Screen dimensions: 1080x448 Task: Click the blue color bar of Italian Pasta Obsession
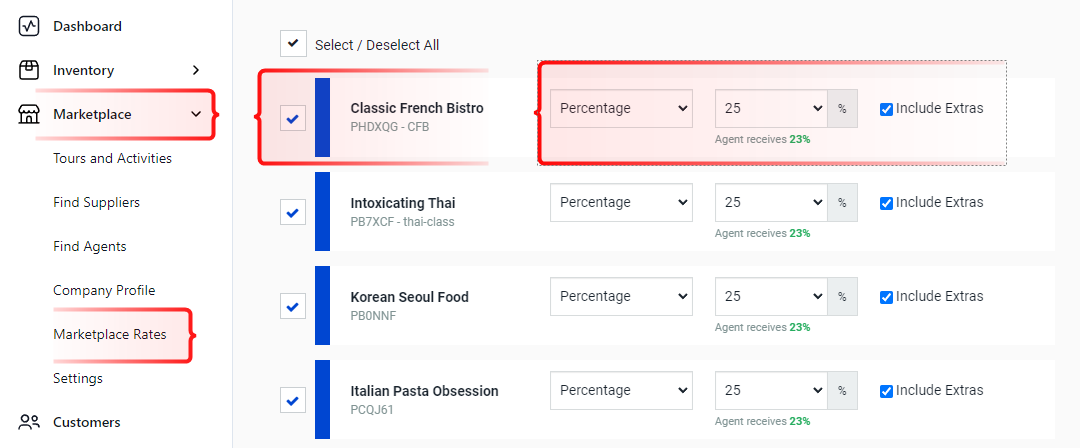[x=322, y=399]
